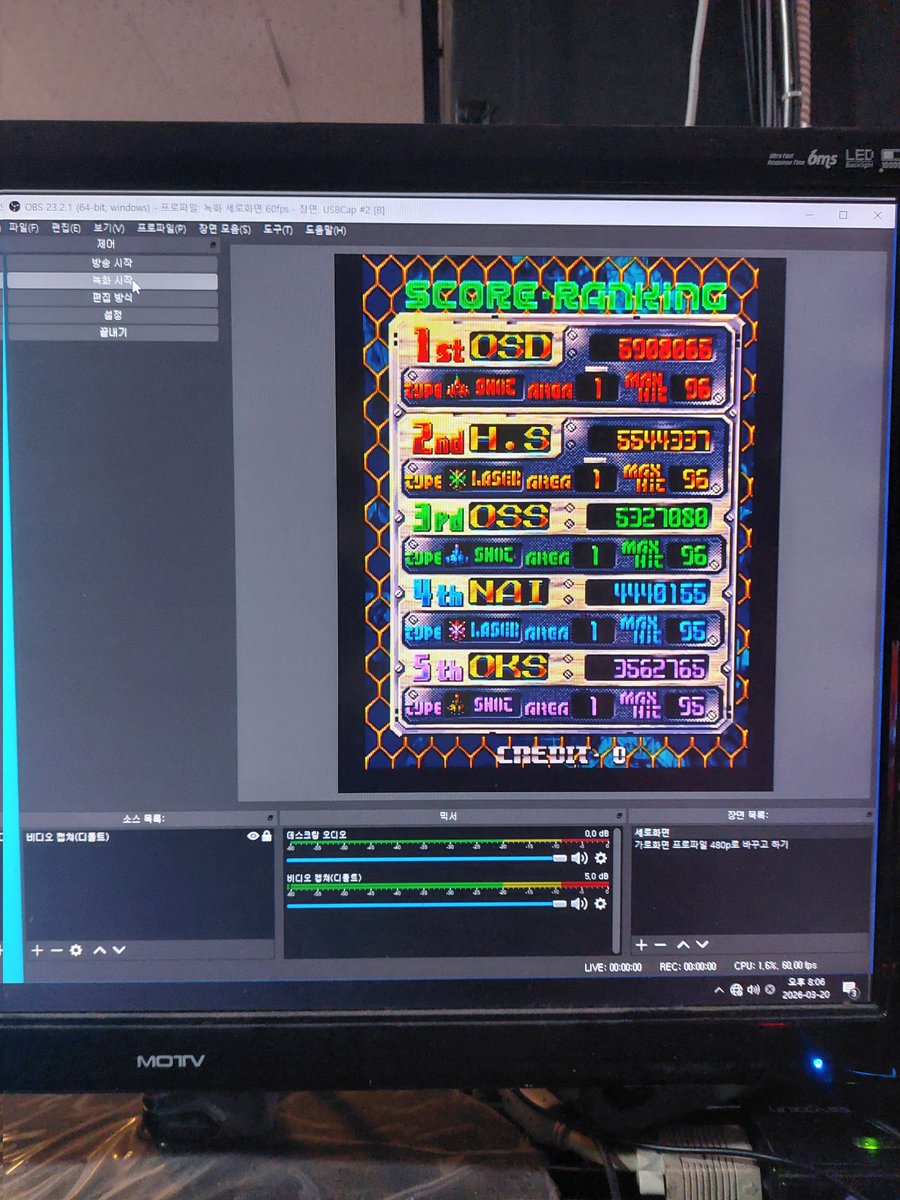
Task: Open 설정 settings button
Action: click(112, 315)
